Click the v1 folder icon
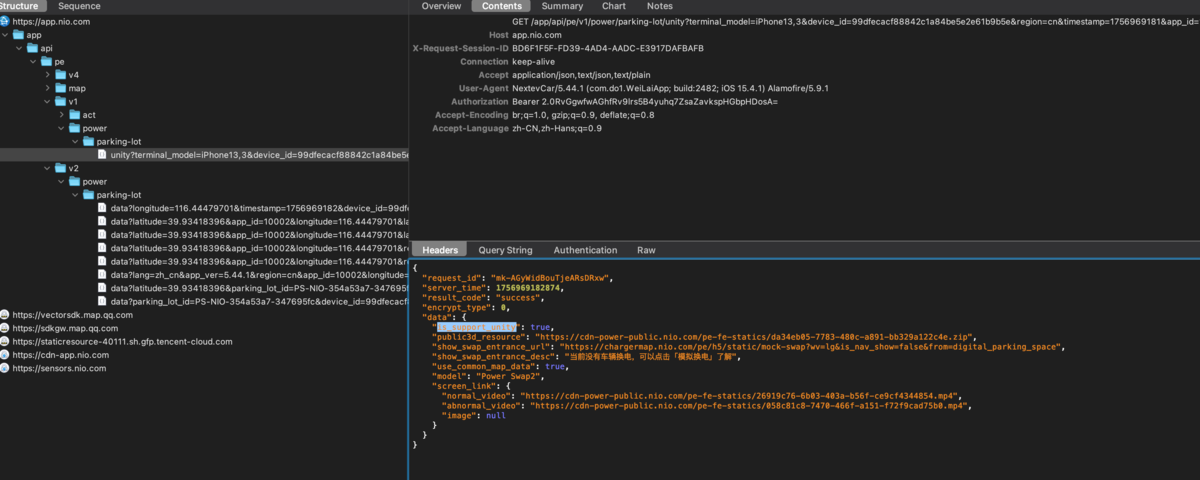 pos(61,101)
